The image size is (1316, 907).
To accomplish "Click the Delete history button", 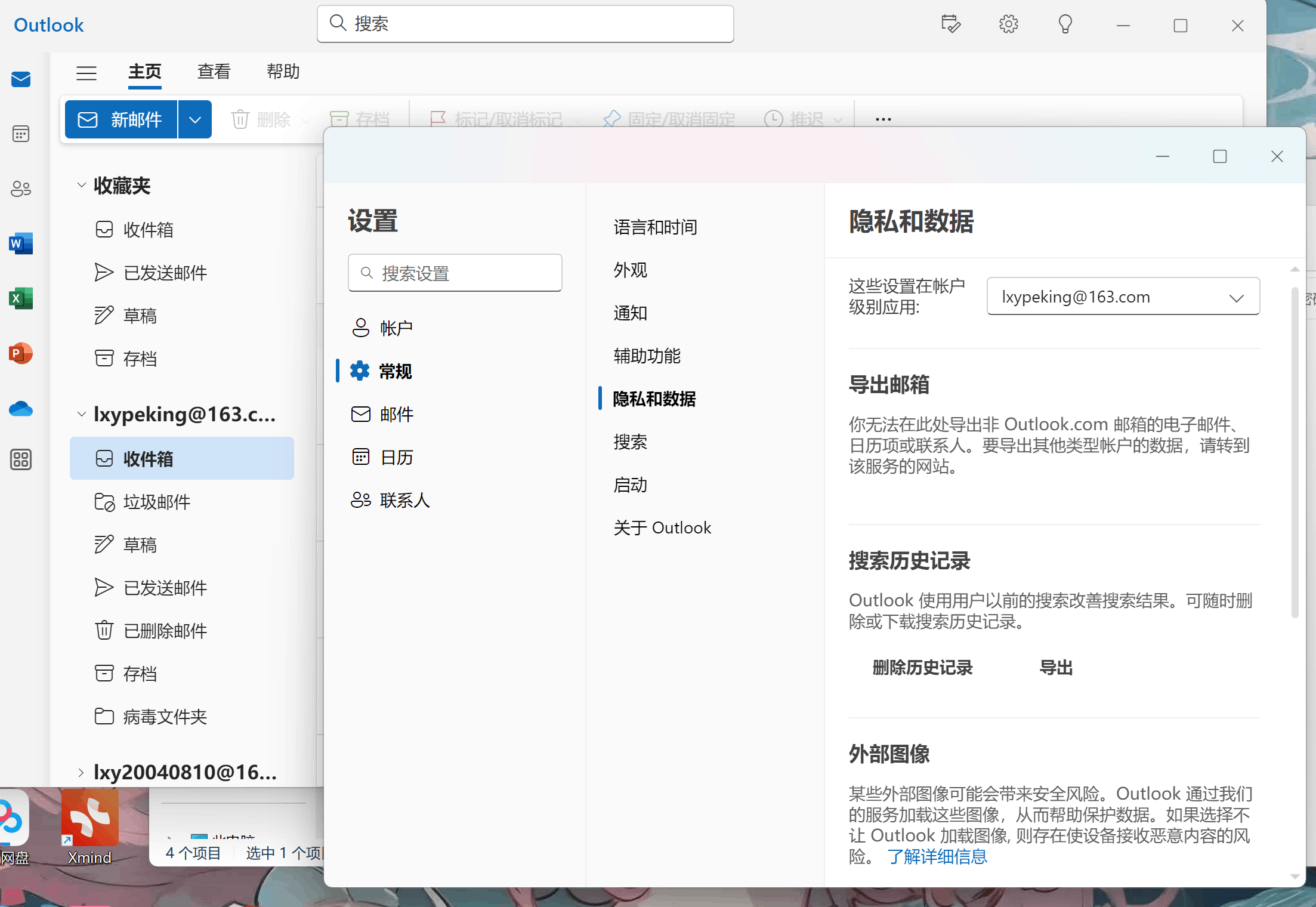I will 922,668.
